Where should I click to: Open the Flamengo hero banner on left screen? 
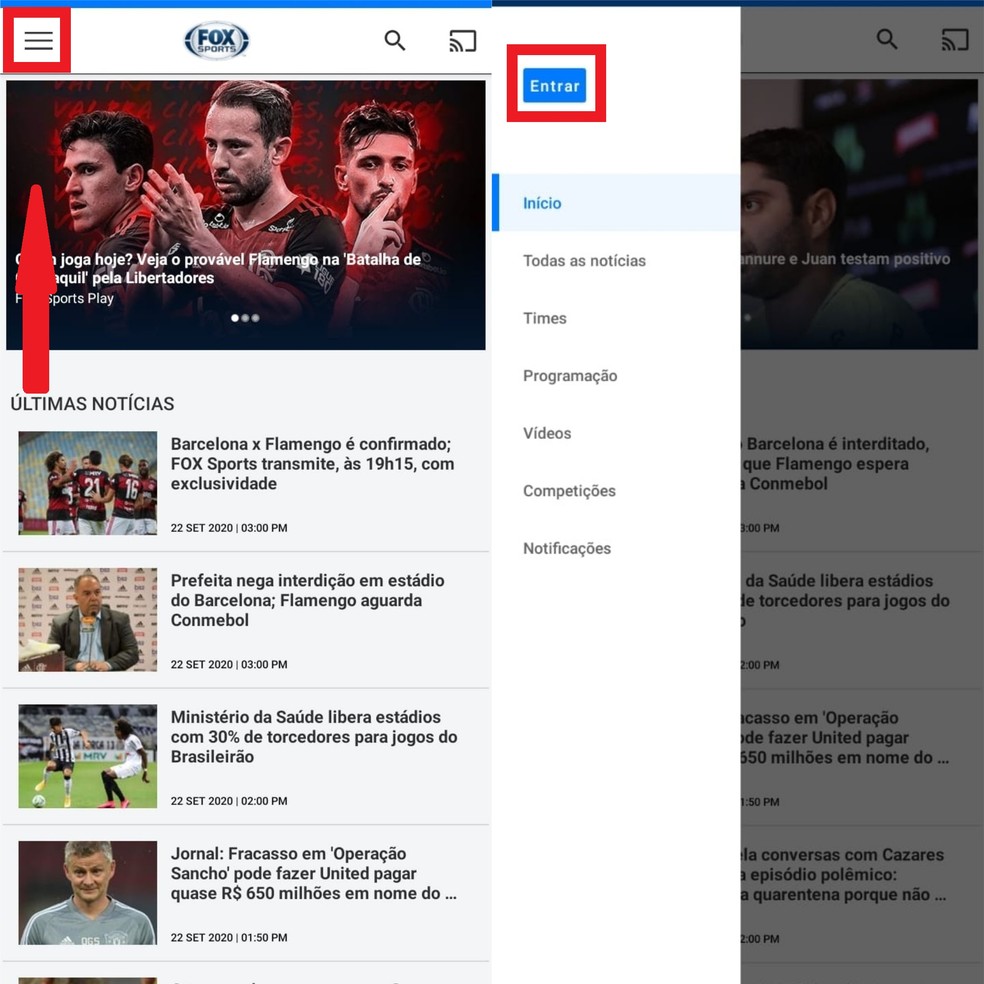(x=246, y=215)
